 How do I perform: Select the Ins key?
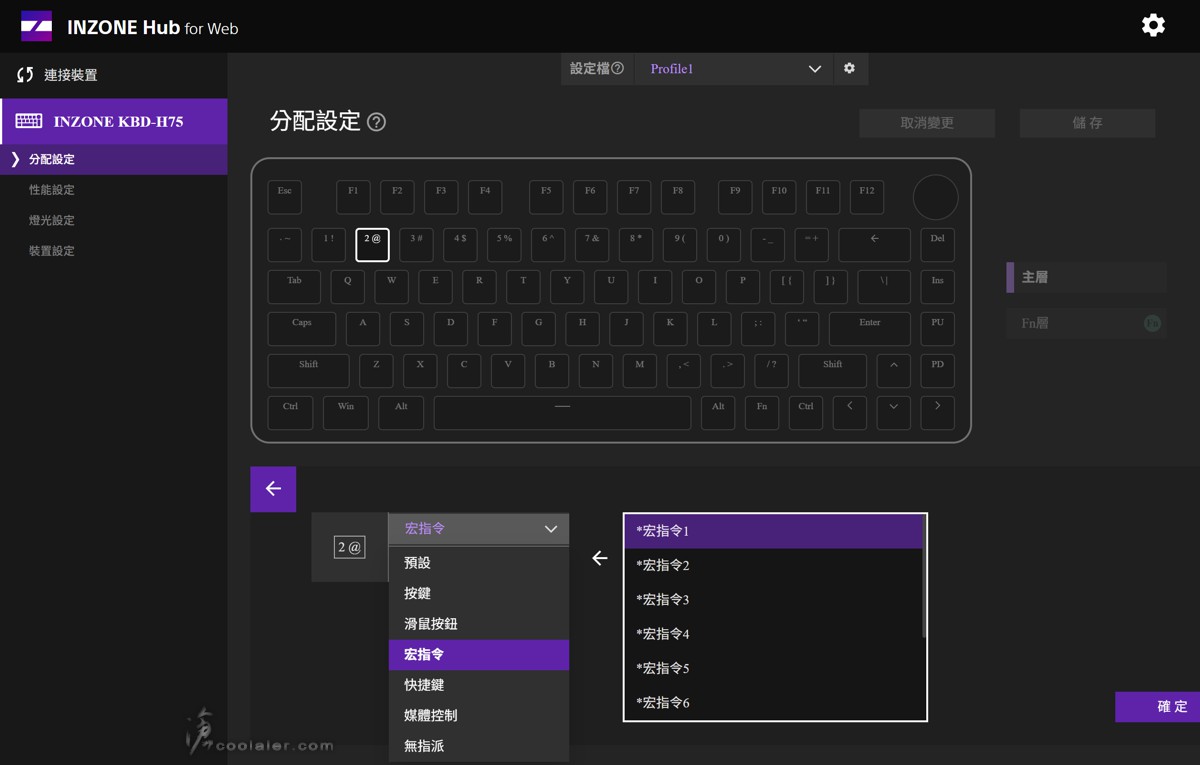[x=937, y=286]
